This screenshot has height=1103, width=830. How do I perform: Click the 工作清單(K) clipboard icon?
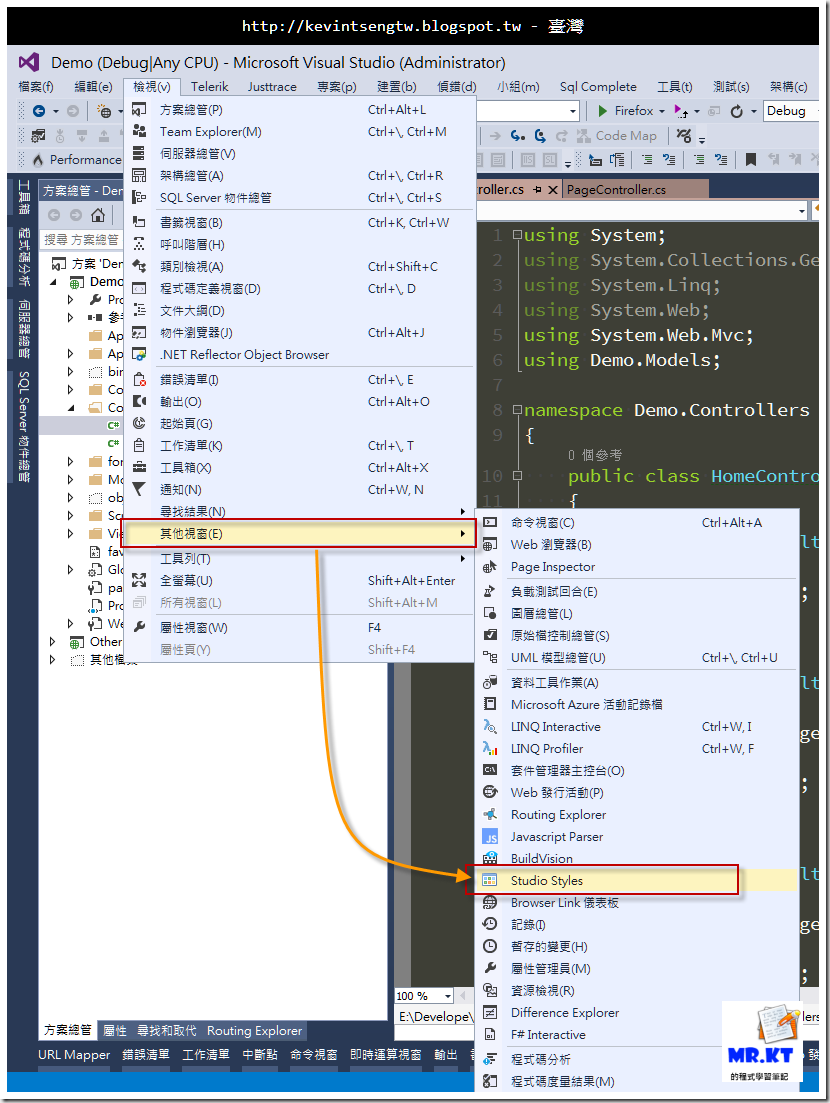(139, 446)
